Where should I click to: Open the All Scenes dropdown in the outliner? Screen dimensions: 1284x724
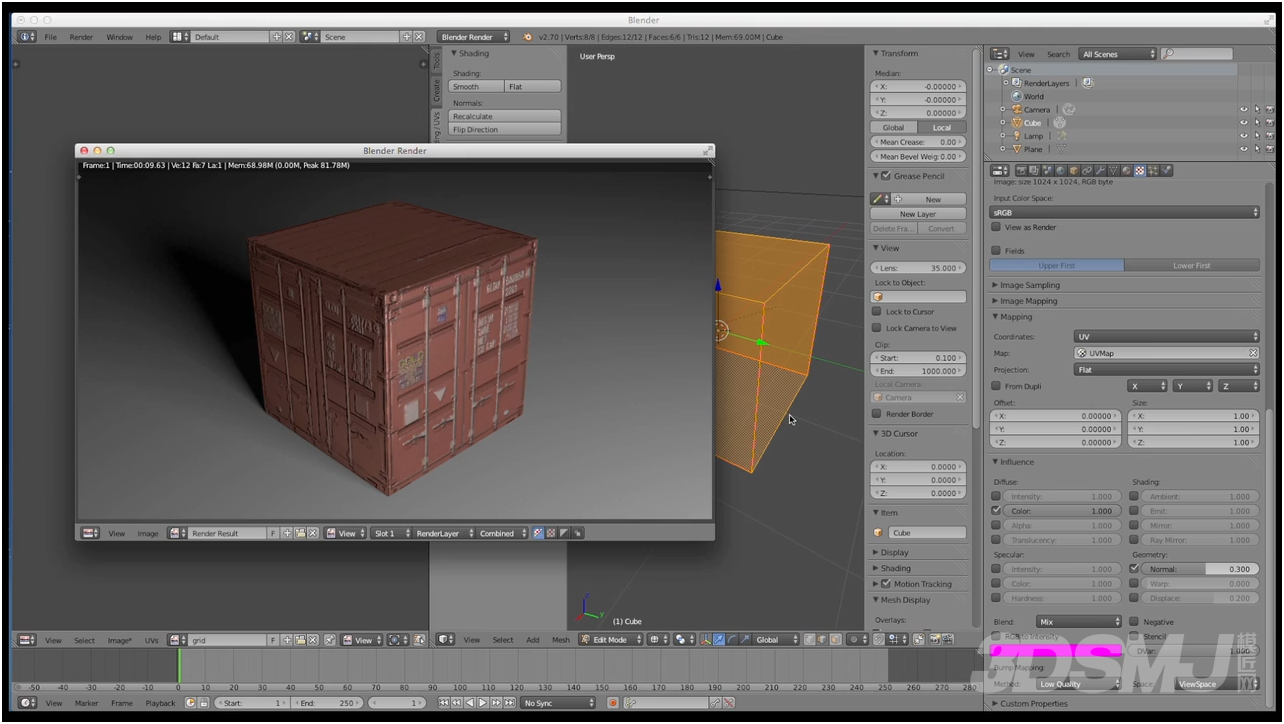1117,54
